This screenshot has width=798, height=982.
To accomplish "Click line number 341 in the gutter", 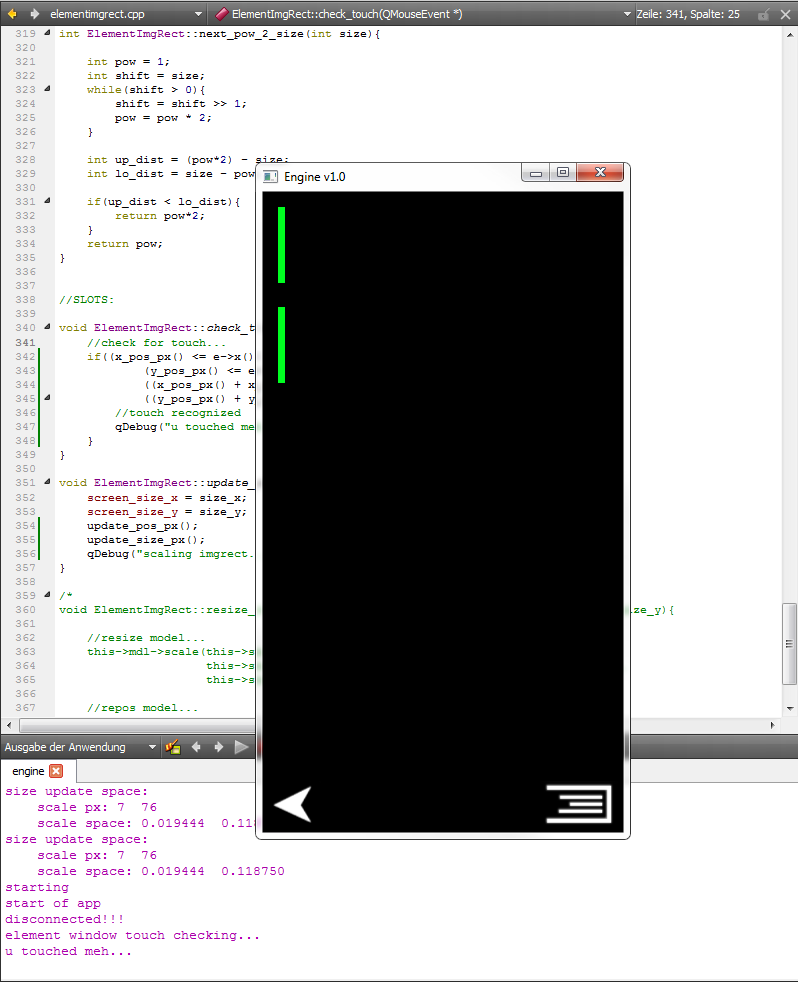I will click(x=26, y=343).
